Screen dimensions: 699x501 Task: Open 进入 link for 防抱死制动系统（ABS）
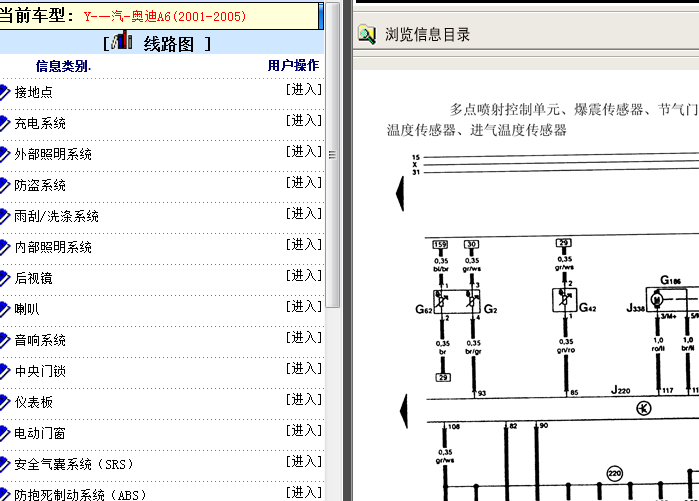(x=304, y=492)
